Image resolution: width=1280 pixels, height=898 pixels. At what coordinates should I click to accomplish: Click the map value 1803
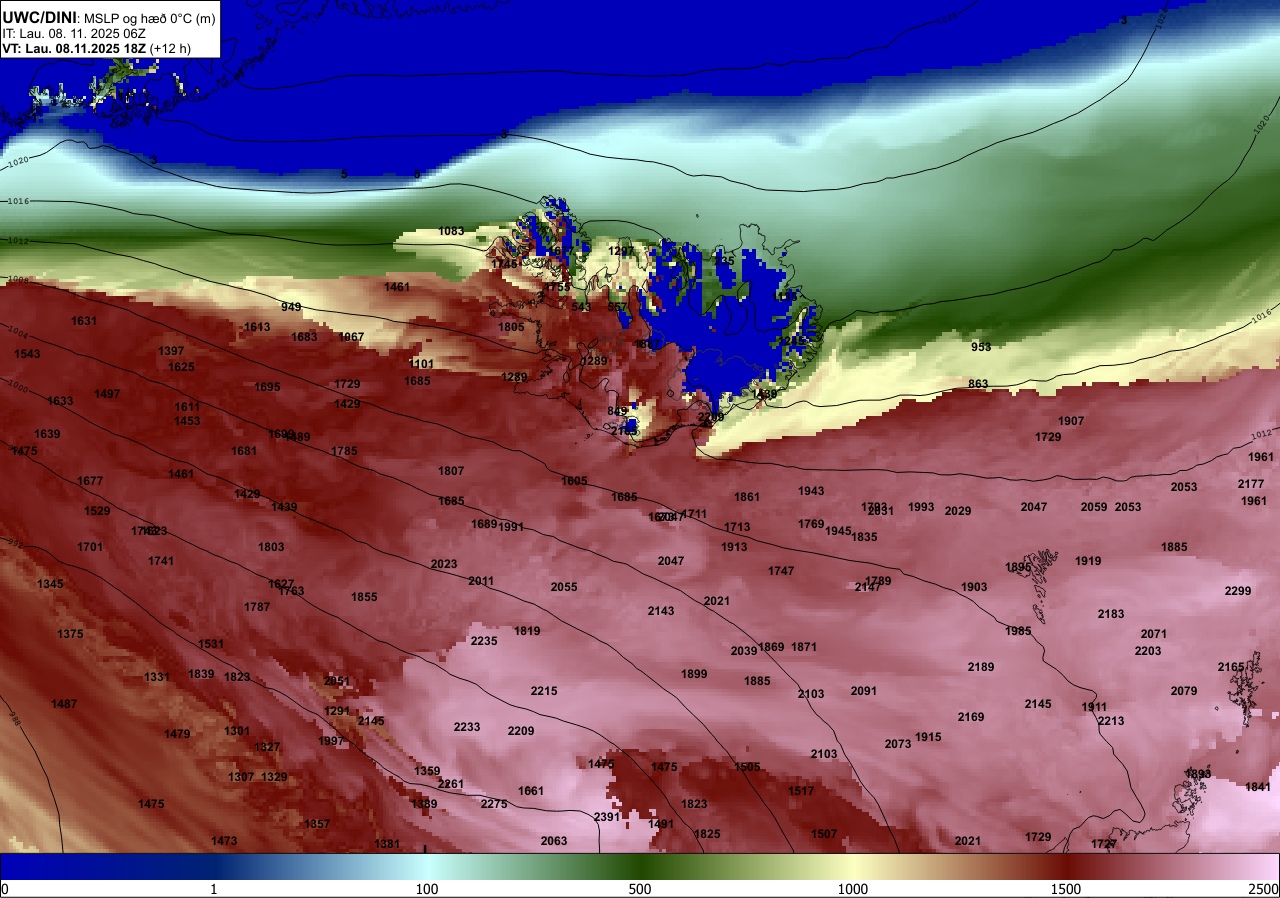[271, 547]
